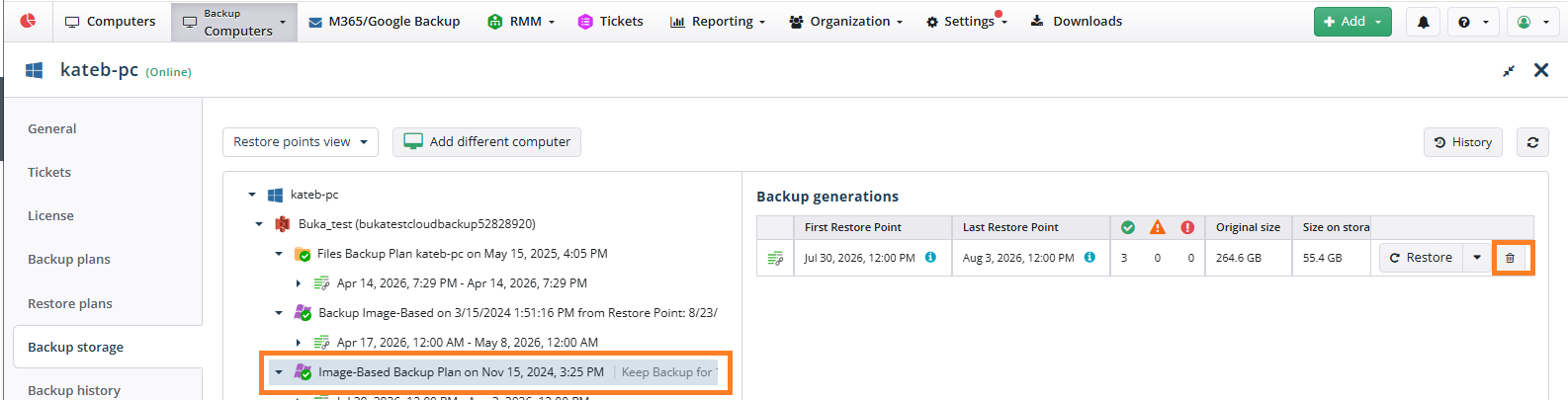Click the Windows logo beside kateb-pc title
Image resolution: width=1568 pixels, height=400 pixels.
pyautogui.click(x=34, y=70)
